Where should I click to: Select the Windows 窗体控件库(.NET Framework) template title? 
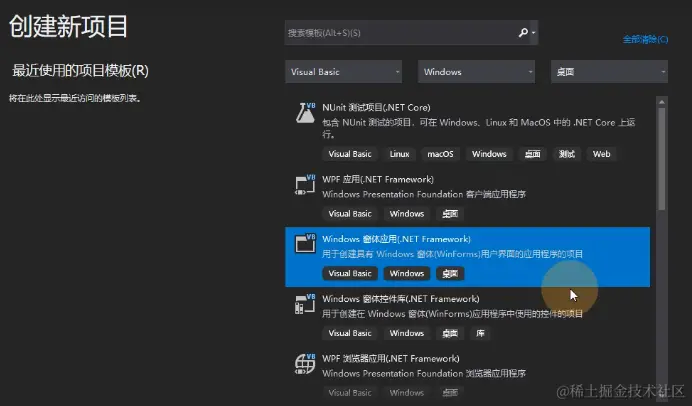401,299
